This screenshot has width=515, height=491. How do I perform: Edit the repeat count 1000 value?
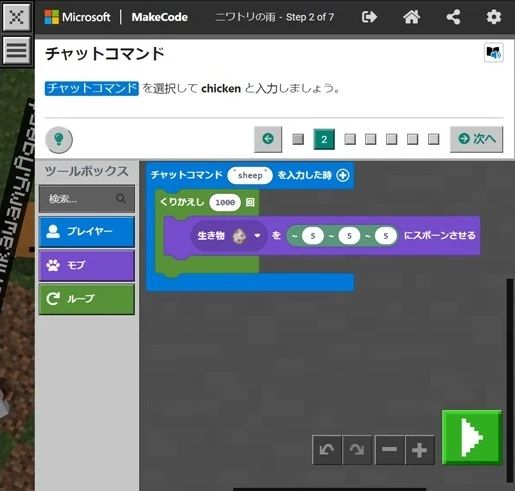(x=225, y=202)
